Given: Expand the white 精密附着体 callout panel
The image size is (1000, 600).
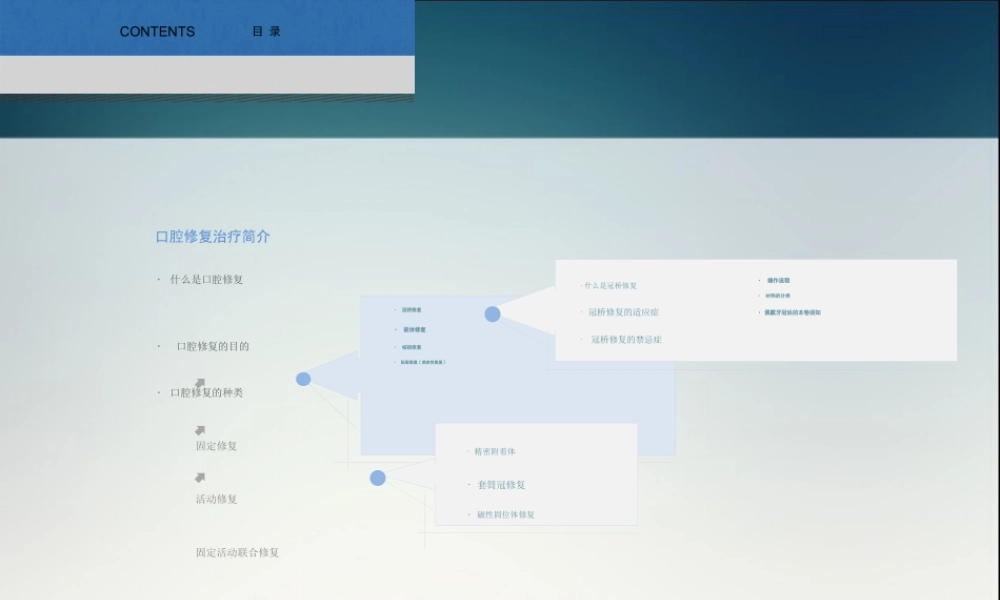Looking at the screenshot, I should pyautogui.click(x=535, y=475).
